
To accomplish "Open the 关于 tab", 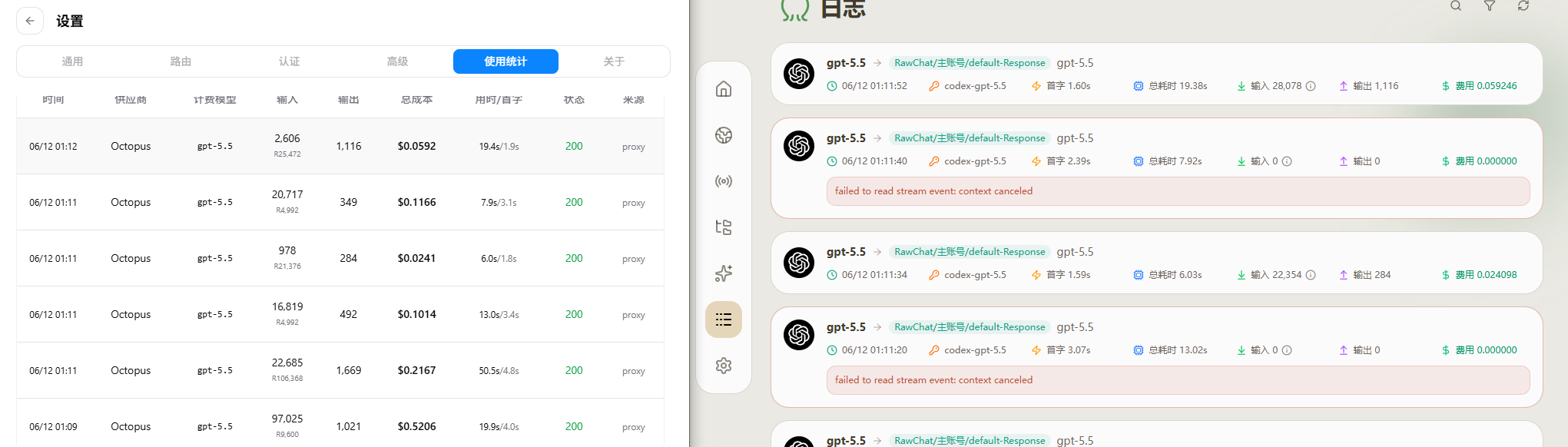I will tap(614, 61).
